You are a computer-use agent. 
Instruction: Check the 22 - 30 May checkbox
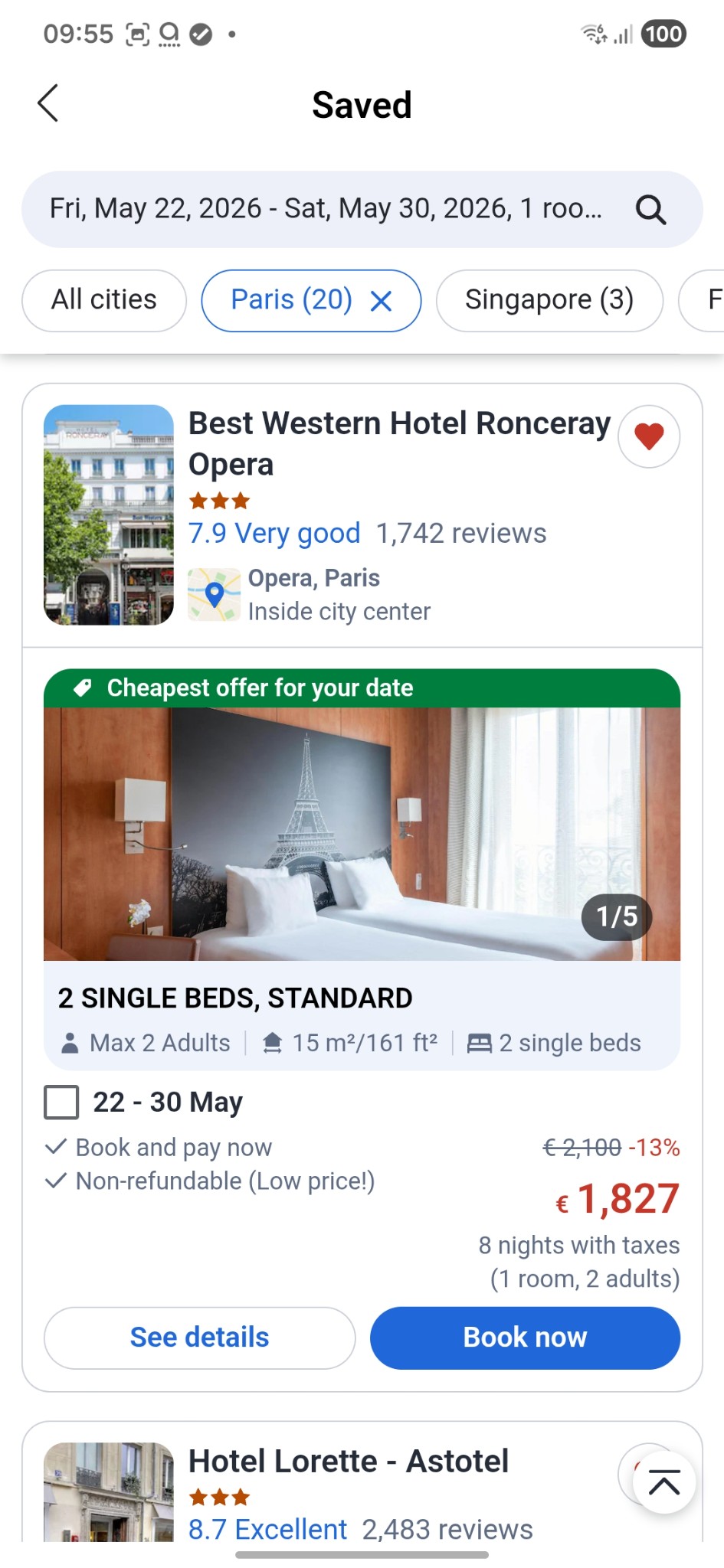pyautogui.click(x=61, y=1102)
